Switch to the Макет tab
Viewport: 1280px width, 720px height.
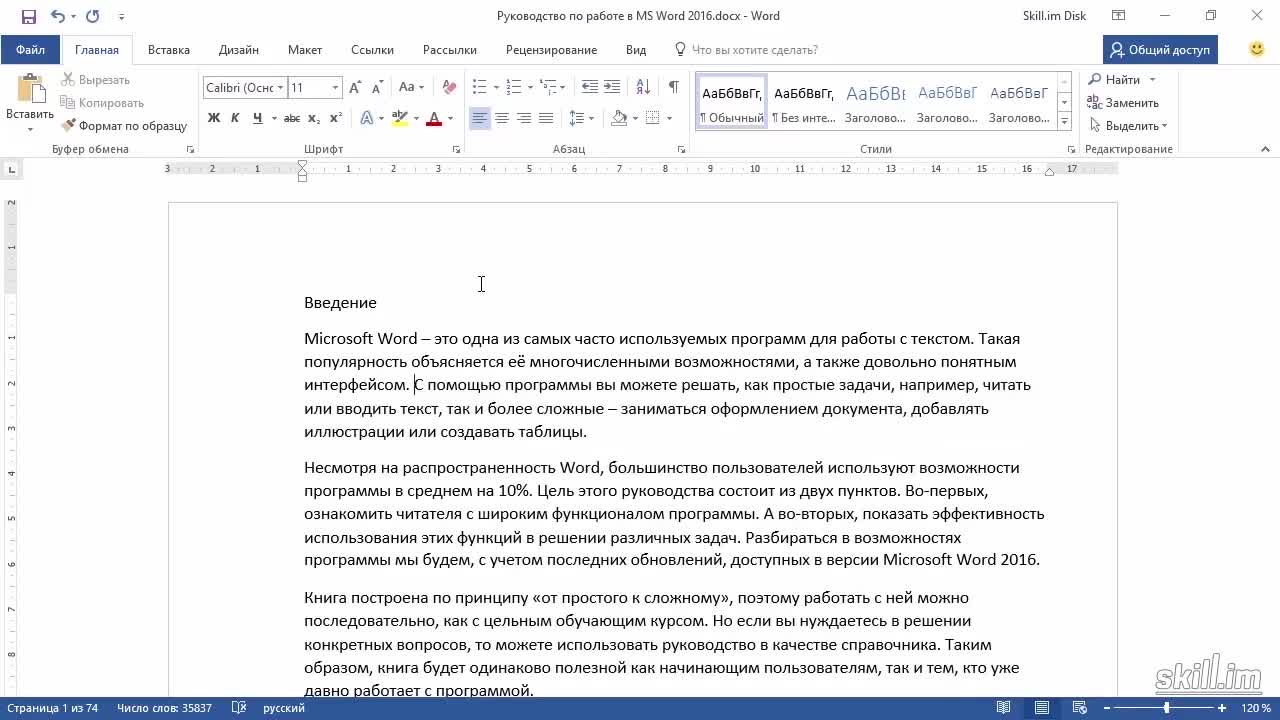point(305,50)
